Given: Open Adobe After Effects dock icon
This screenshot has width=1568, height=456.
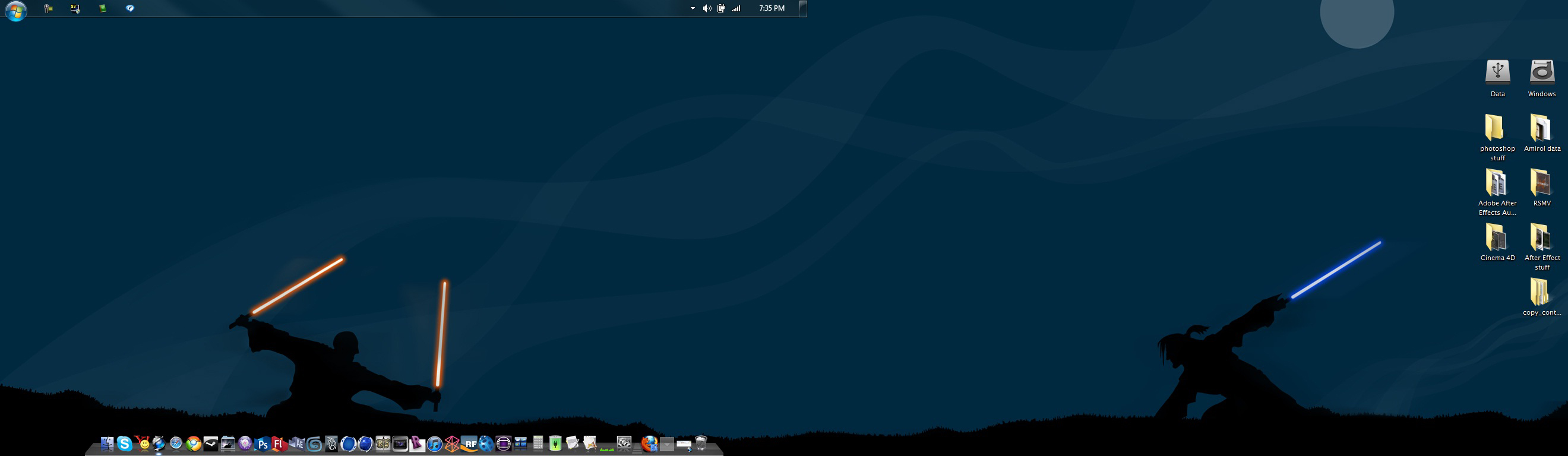Looking at the screenshot, I should point(298,446).
